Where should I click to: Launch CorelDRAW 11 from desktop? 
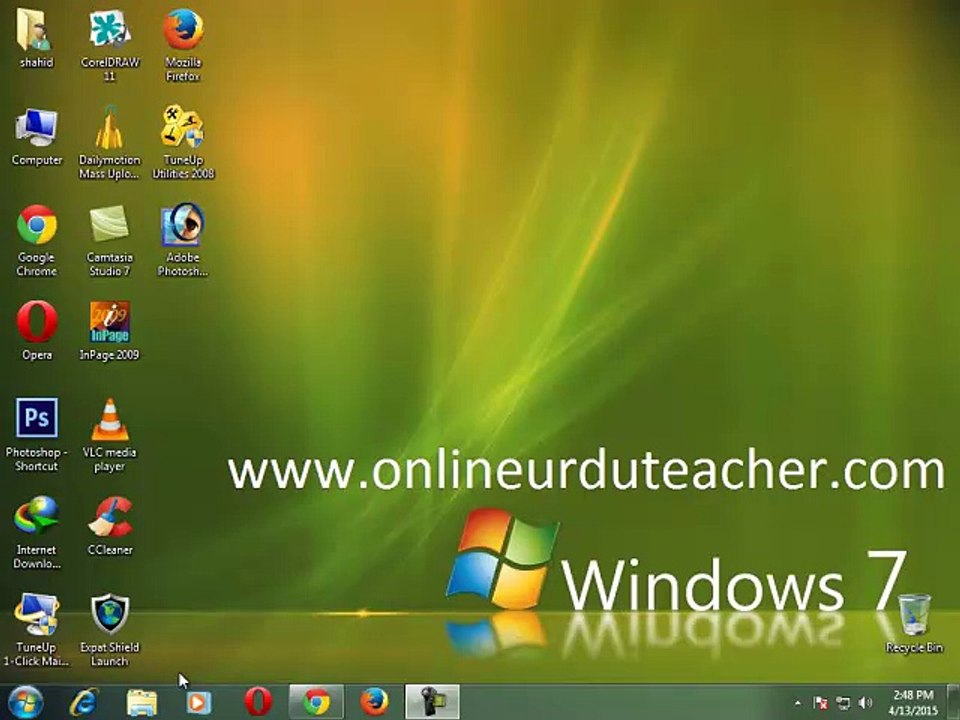pos(110,44)
